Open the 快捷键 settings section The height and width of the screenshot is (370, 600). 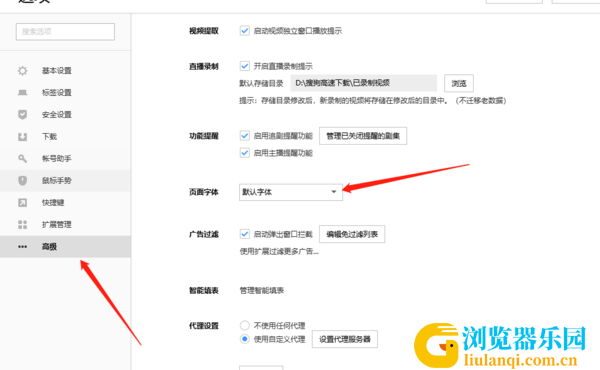point(65,202)
